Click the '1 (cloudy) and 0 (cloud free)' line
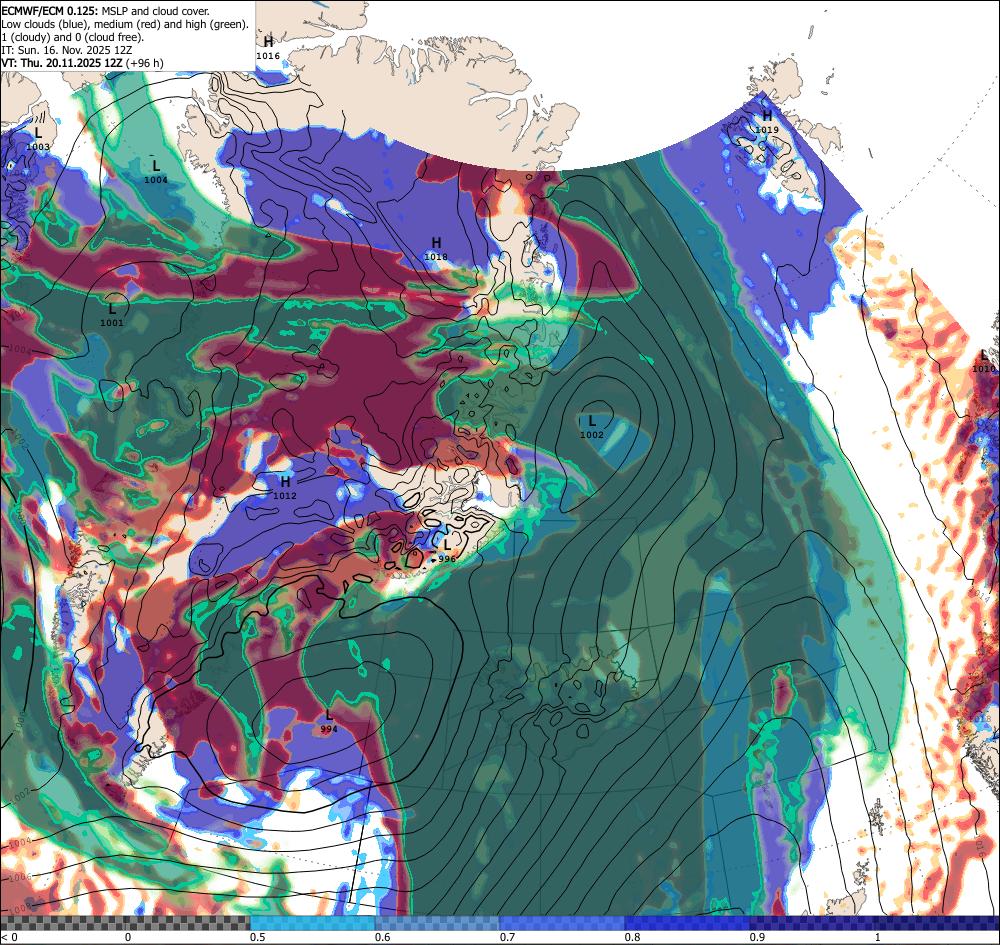The height and width of the screenshot is (945, 1000). coord(73,37)
